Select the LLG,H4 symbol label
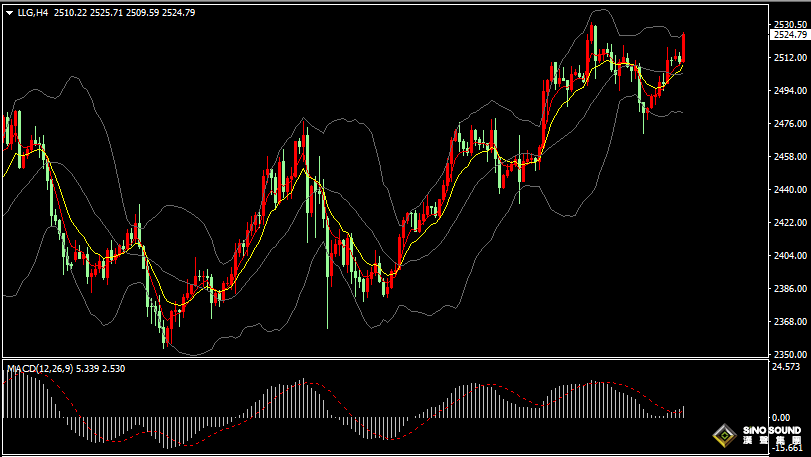 pos(33,12)
